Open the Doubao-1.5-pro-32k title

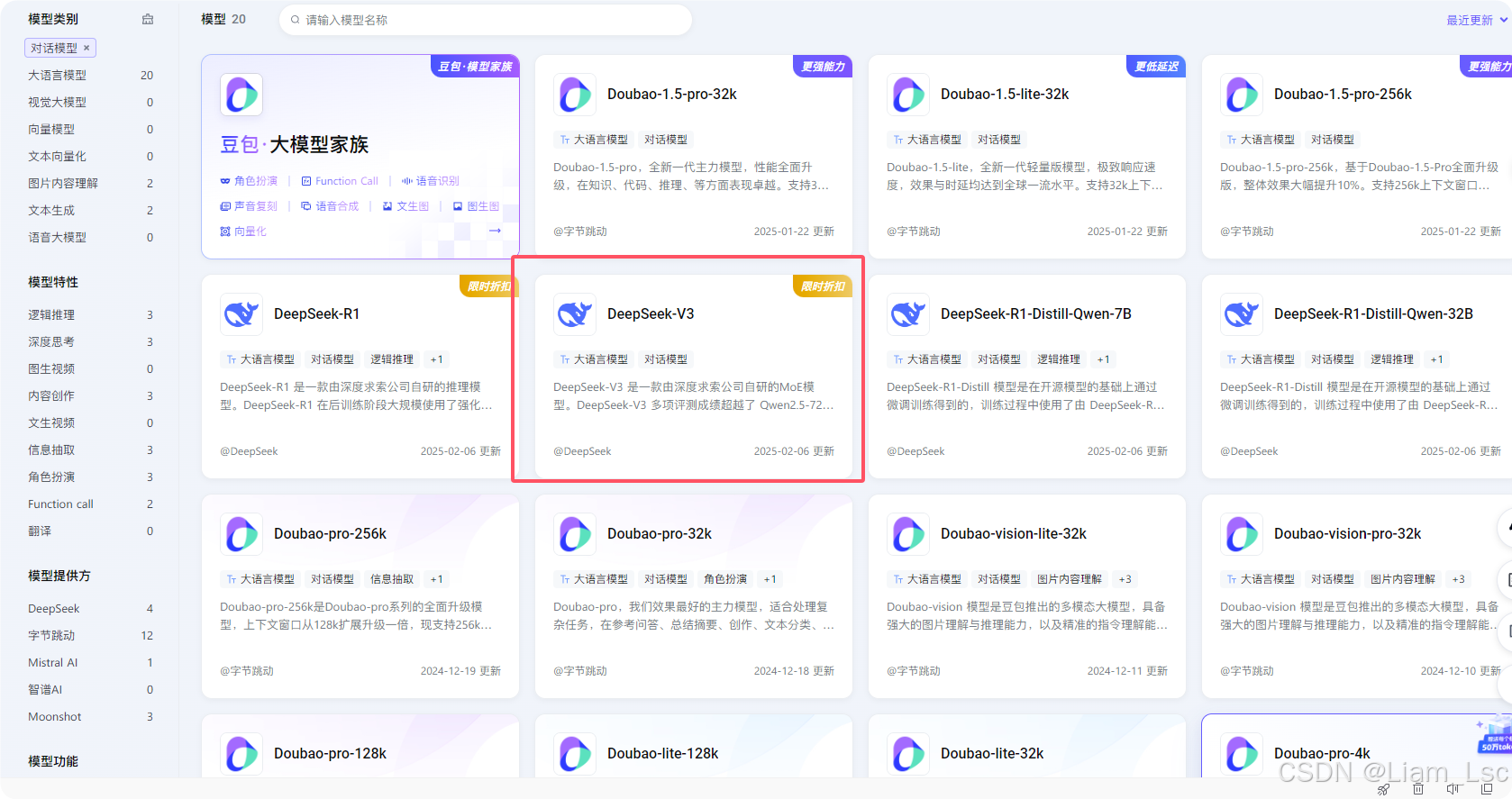672,95
